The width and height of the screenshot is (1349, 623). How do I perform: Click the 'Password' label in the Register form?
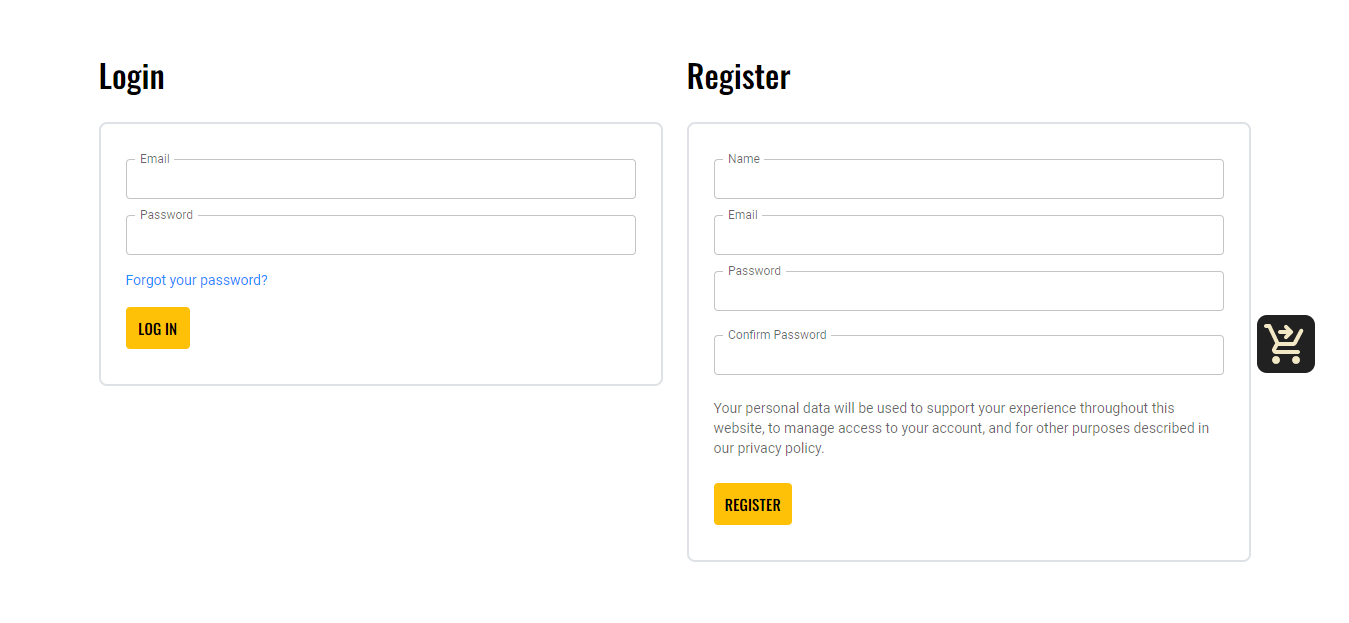[x=753, y=270]
